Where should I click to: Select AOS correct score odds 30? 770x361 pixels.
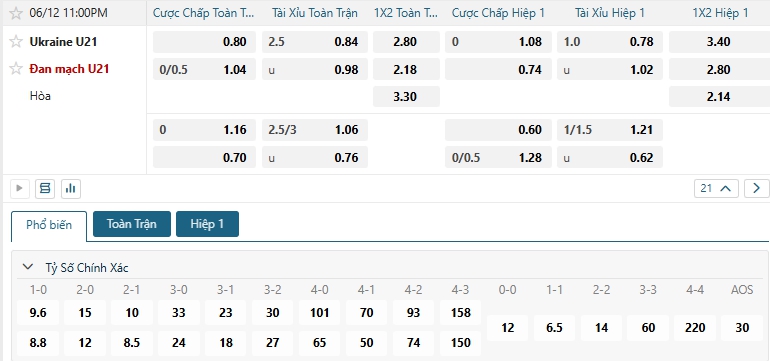[742, 328]
